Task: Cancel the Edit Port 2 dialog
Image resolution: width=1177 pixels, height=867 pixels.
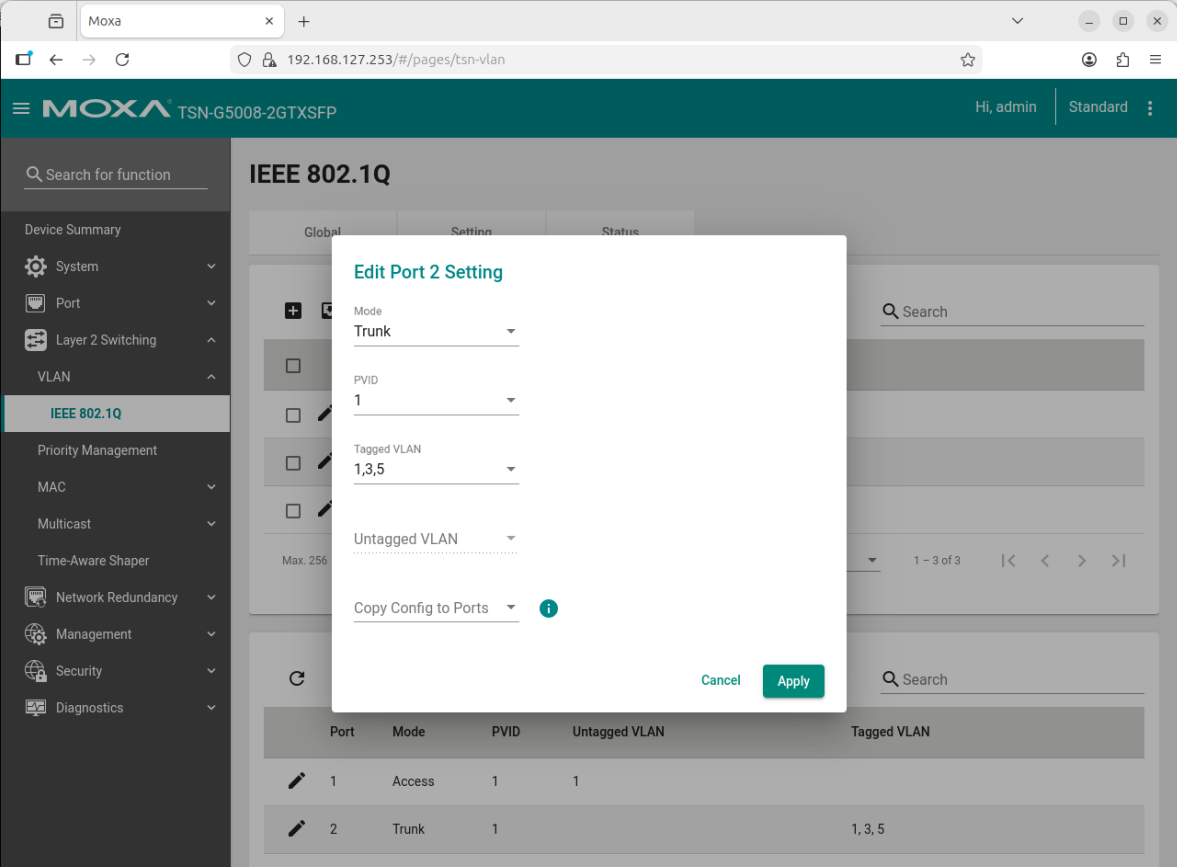Action: 720,680
